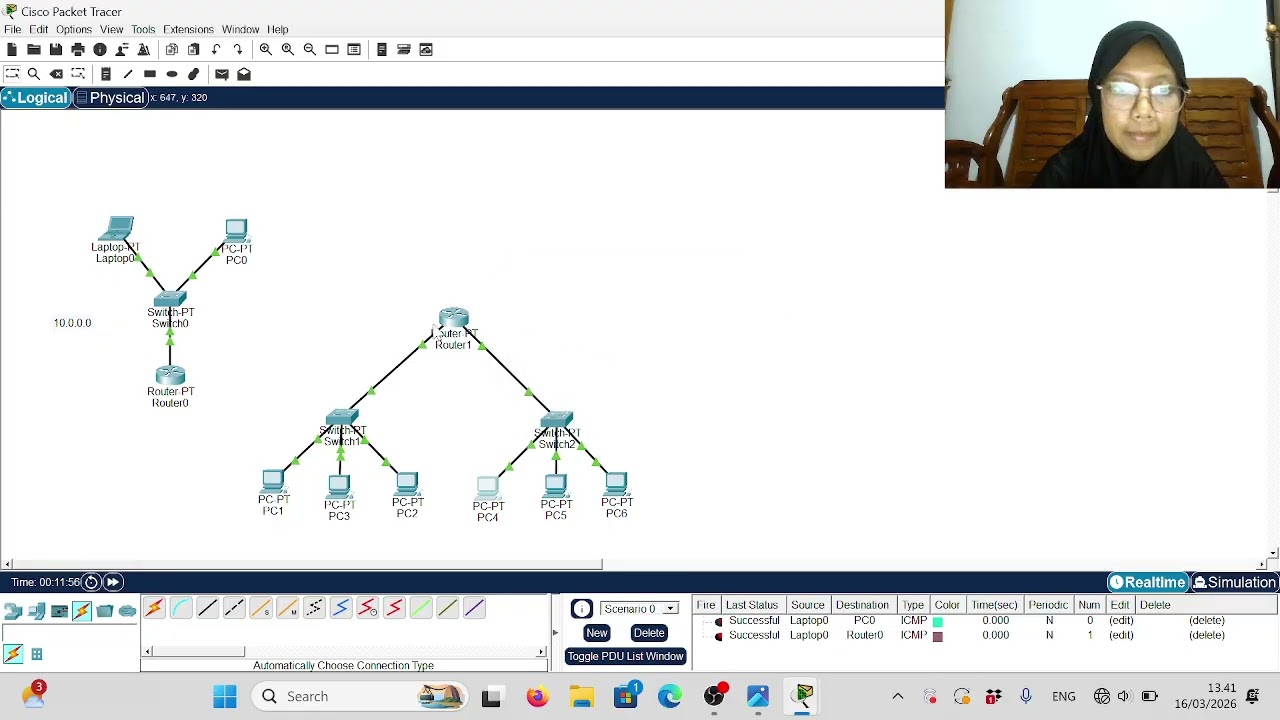1280x720 pixels.
Task: Open the Tools menu
Action: point(143,29)
